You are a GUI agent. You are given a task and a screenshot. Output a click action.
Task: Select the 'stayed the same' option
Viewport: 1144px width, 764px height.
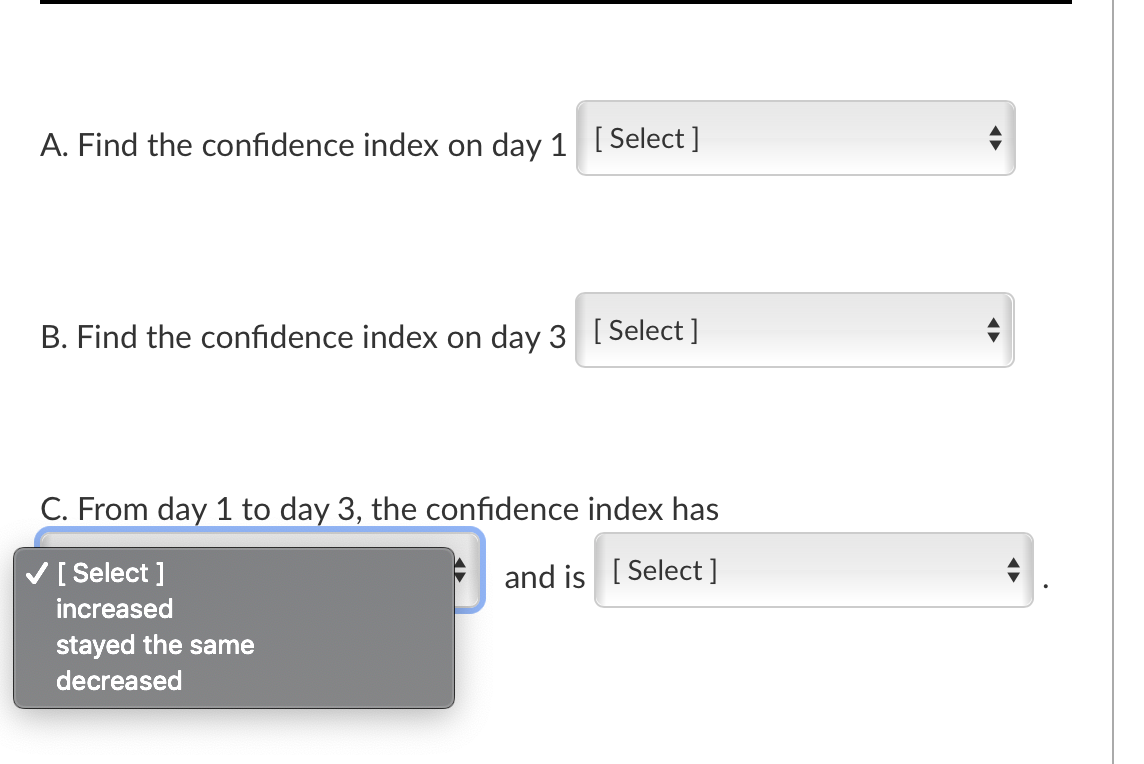pos(154,645)
